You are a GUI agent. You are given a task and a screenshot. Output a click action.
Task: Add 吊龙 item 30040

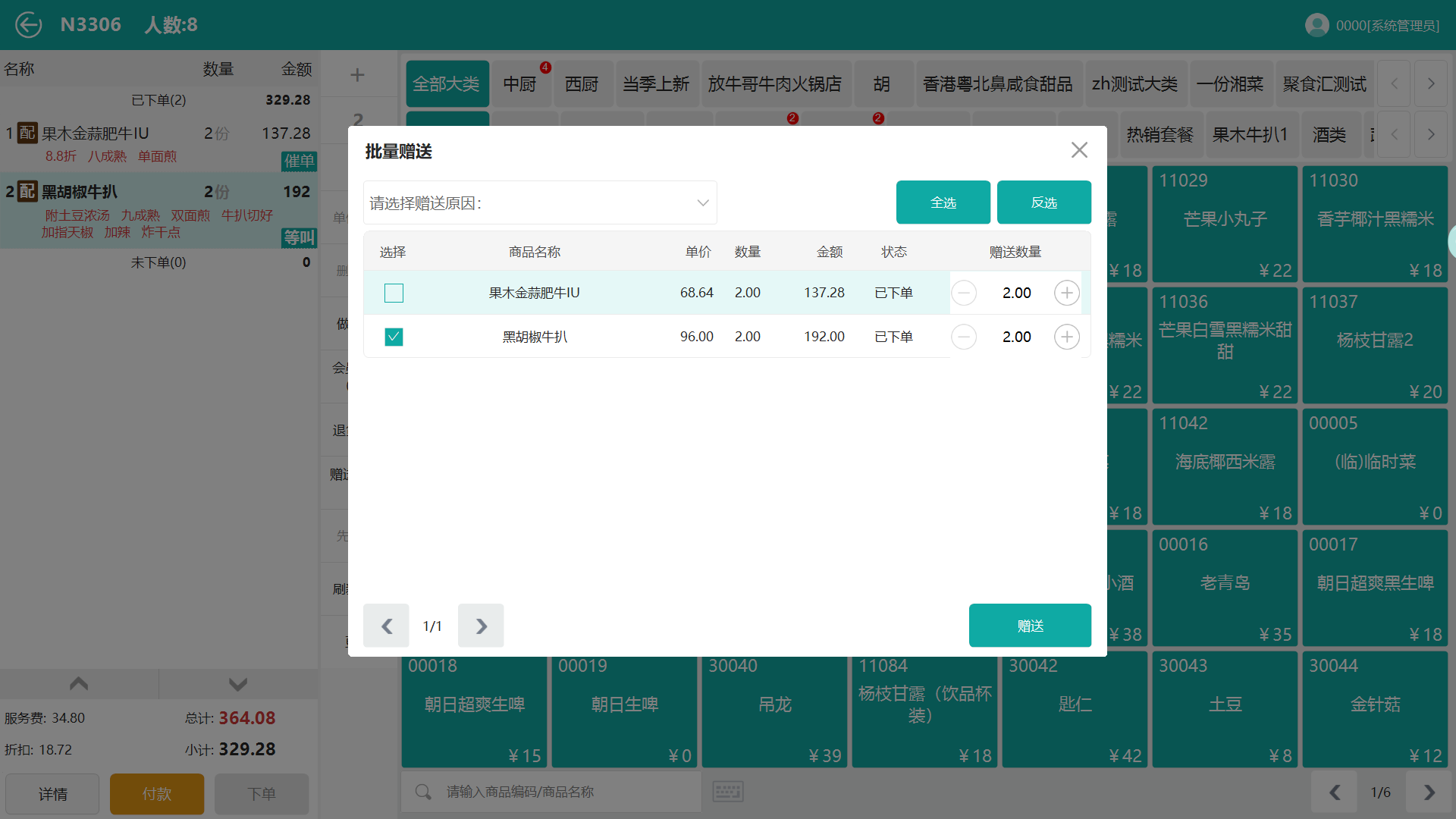coord(774,711)
